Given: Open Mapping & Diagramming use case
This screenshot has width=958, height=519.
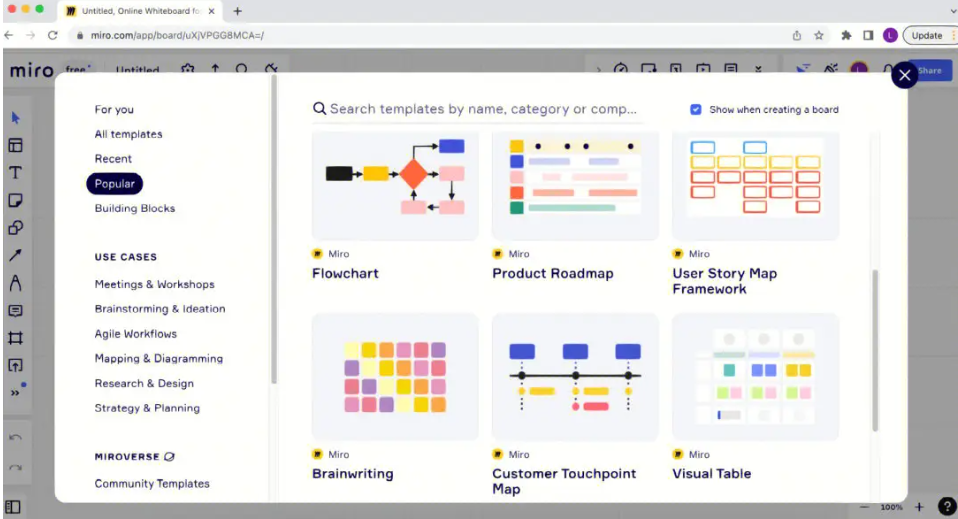Looking at the screenshot, I should 159,359.
